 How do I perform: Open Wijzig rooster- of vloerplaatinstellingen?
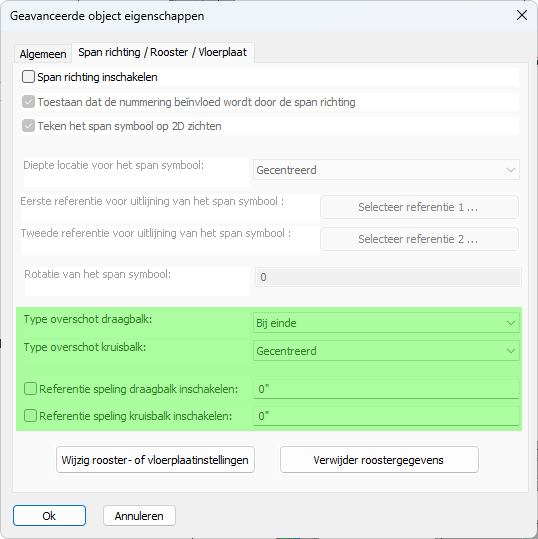[x=155, y=460]
